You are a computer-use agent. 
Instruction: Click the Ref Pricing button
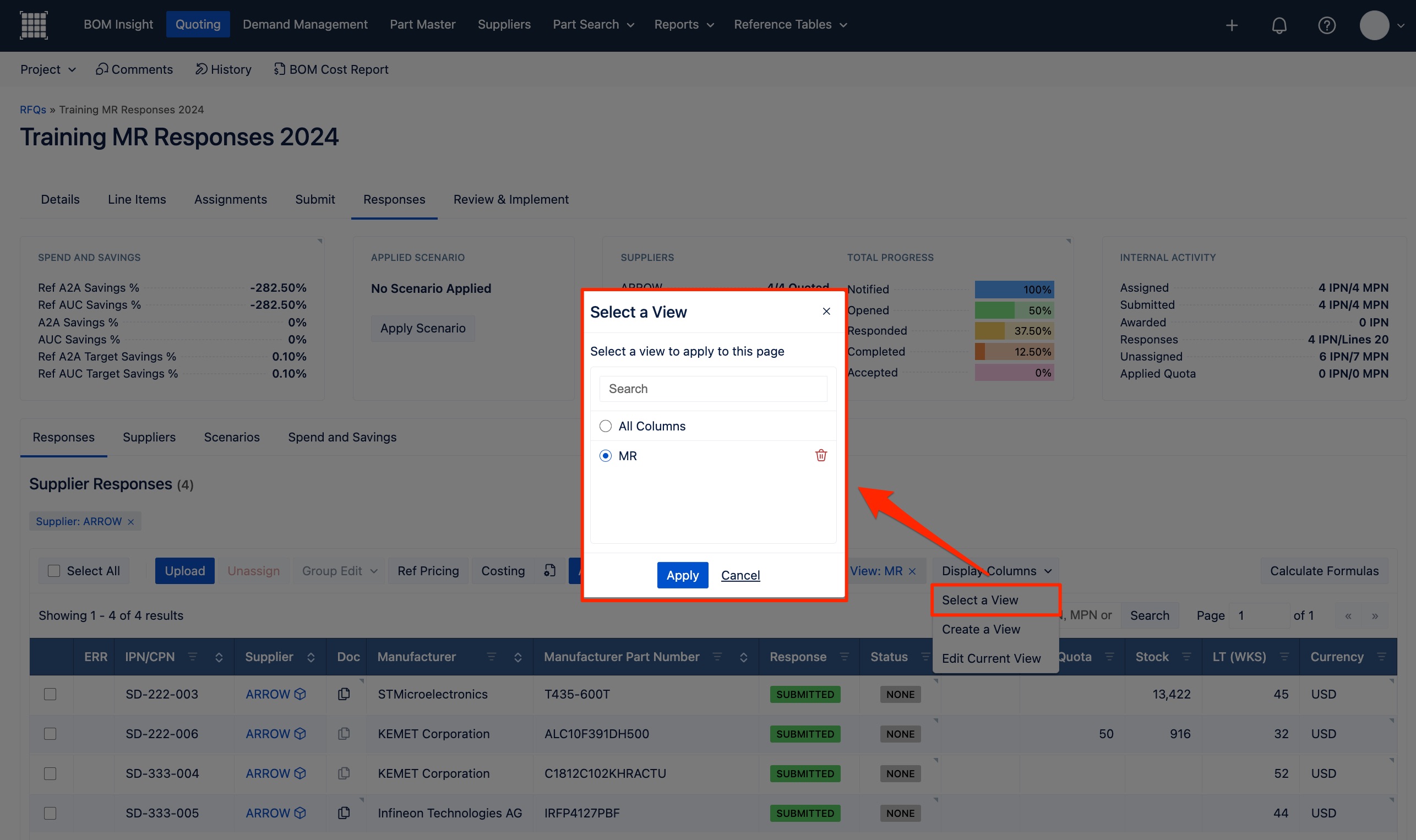(x=428, y=571)
